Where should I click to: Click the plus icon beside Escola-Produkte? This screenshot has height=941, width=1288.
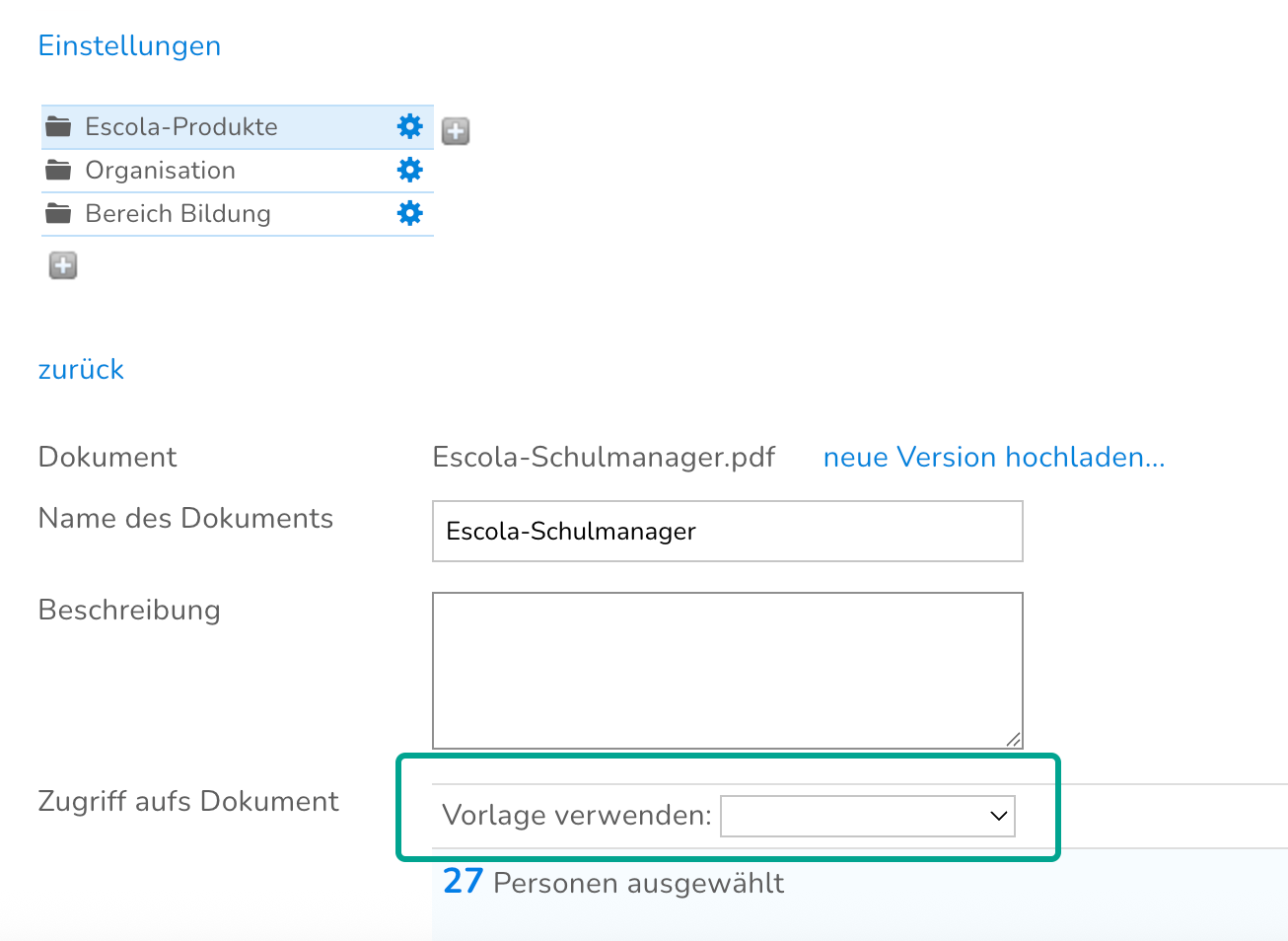tap(456, 130)
